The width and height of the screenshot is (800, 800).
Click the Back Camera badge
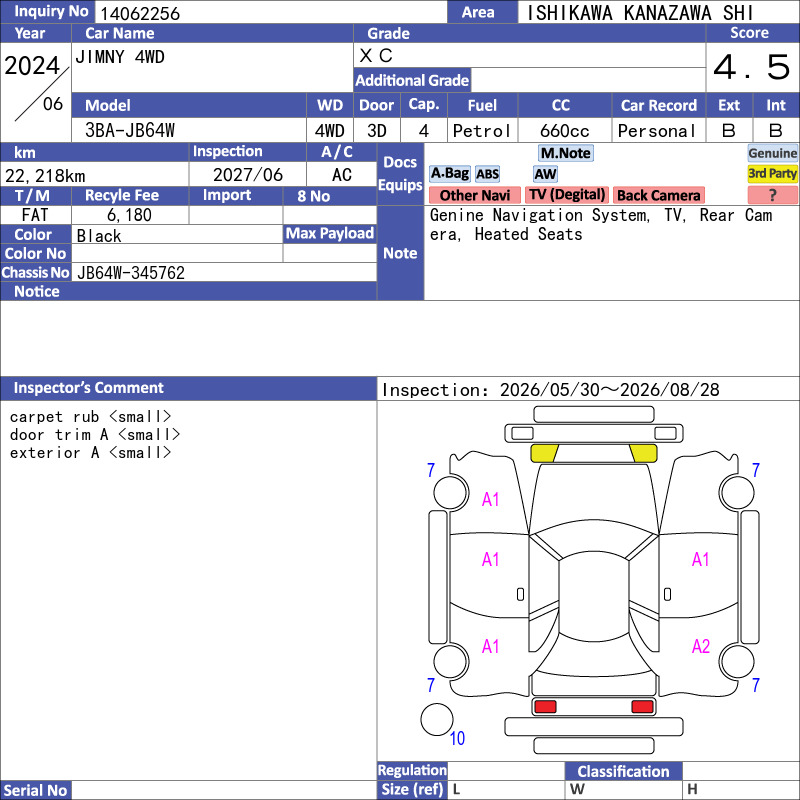coord(658,195)
